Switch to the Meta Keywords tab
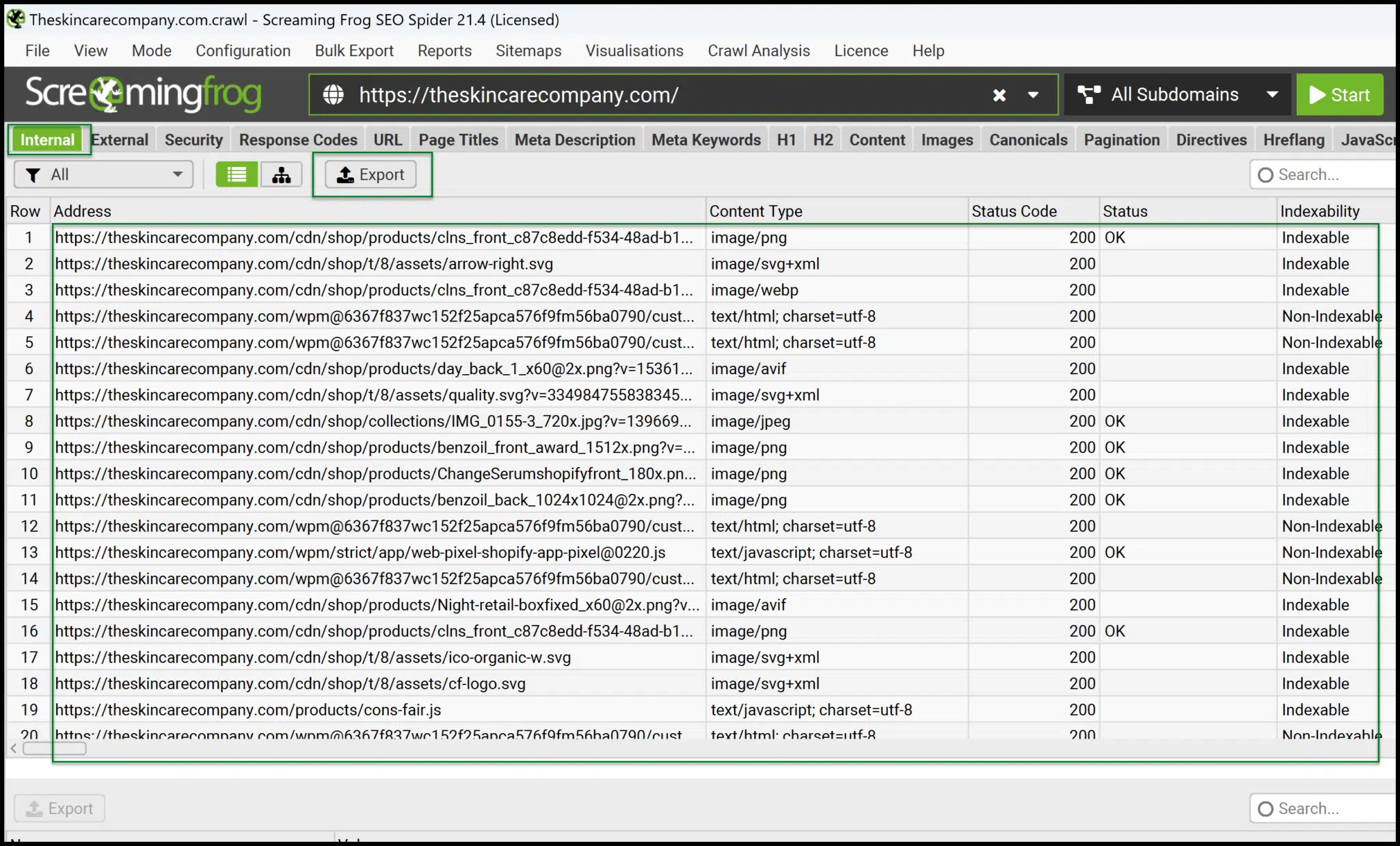 (706, 140)
